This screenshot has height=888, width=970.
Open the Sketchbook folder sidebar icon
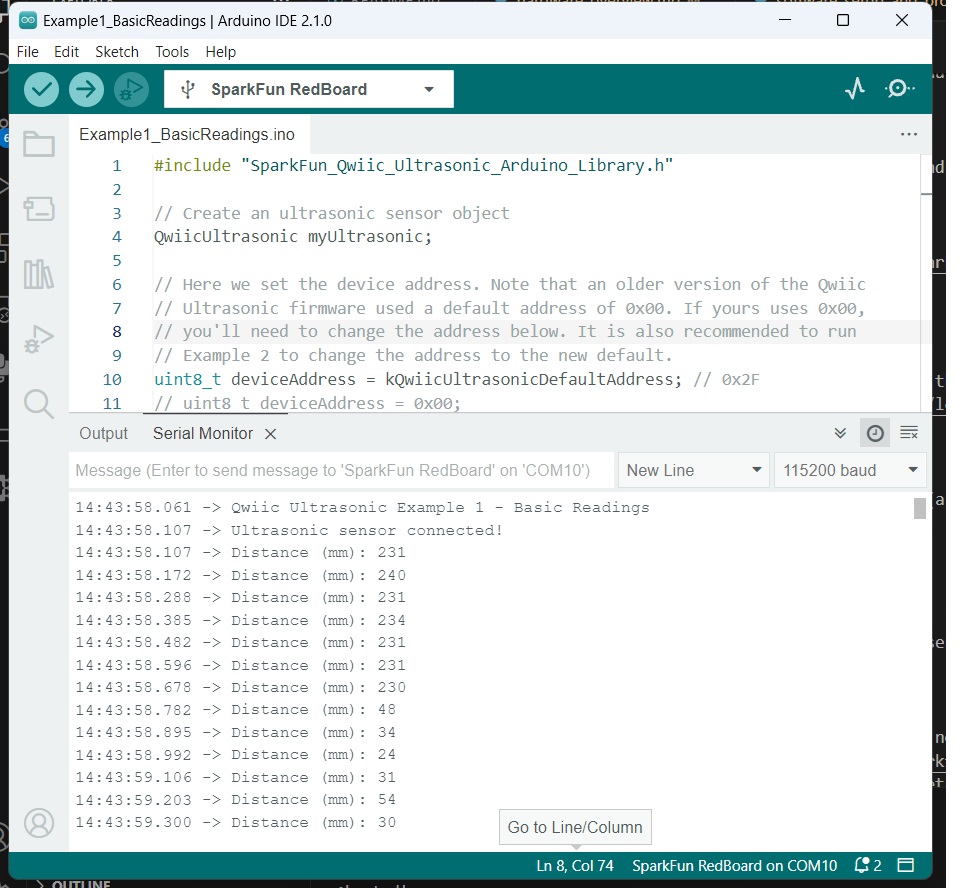(39, 145)
